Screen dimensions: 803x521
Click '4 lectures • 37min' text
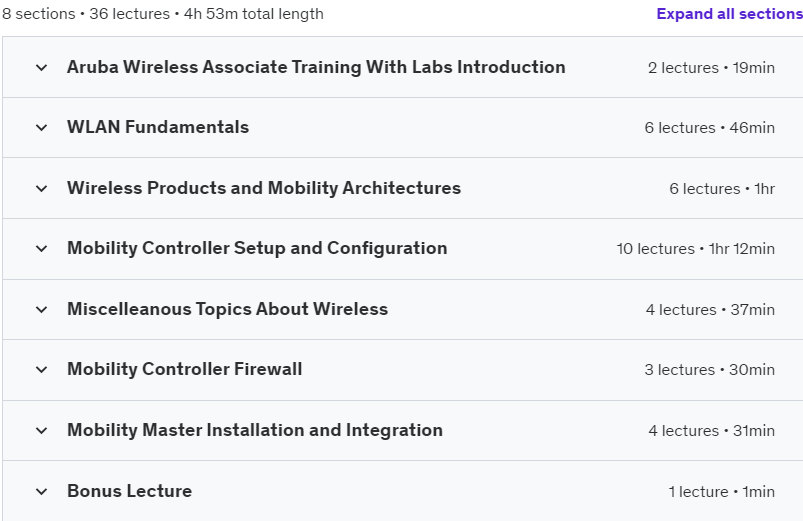point(710,309)
